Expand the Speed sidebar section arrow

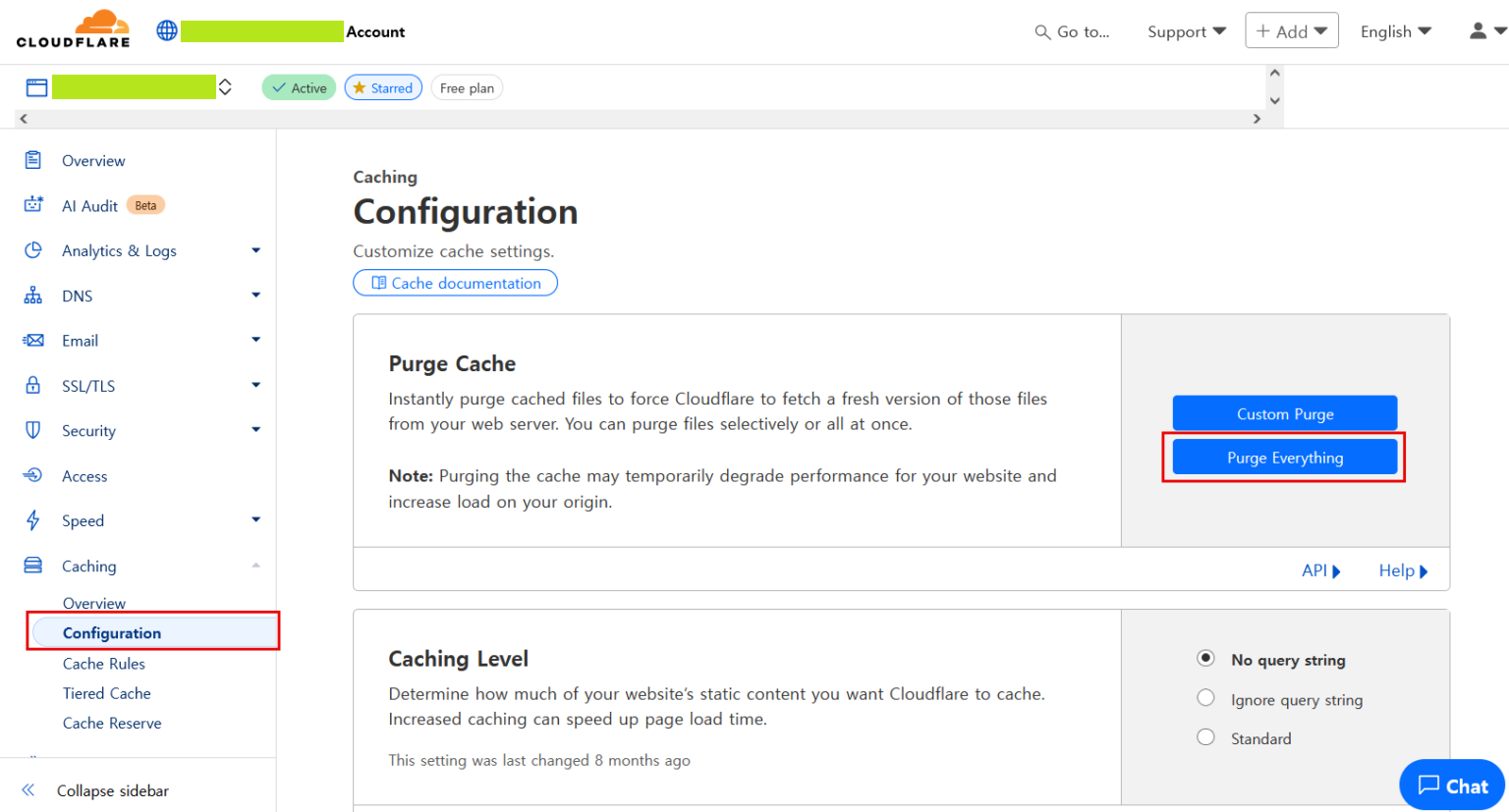click(256, 519)
